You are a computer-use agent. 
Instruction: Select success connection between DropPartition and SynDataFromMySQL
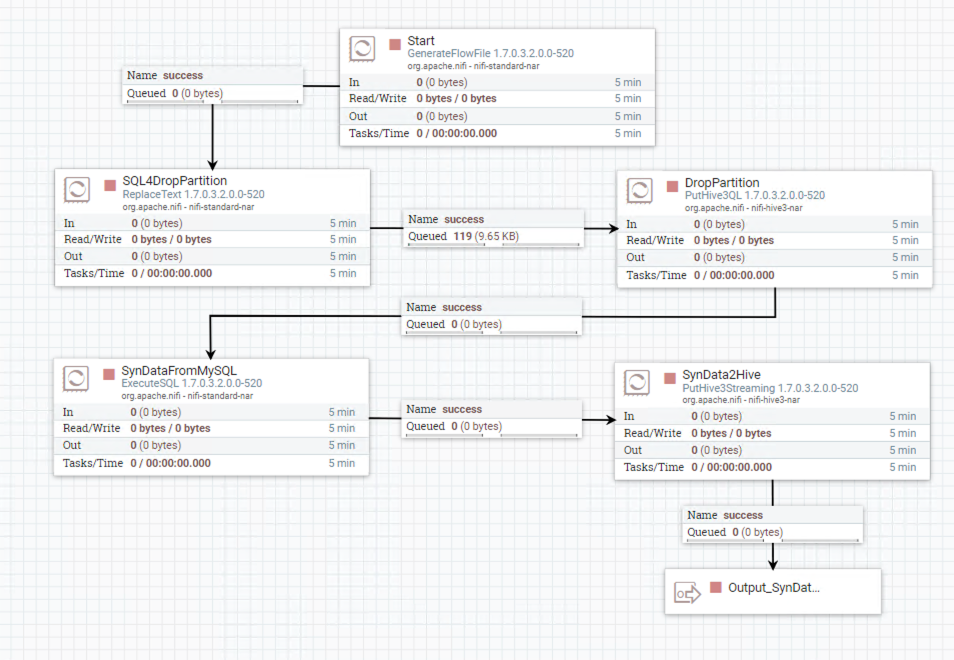(491, 316)
